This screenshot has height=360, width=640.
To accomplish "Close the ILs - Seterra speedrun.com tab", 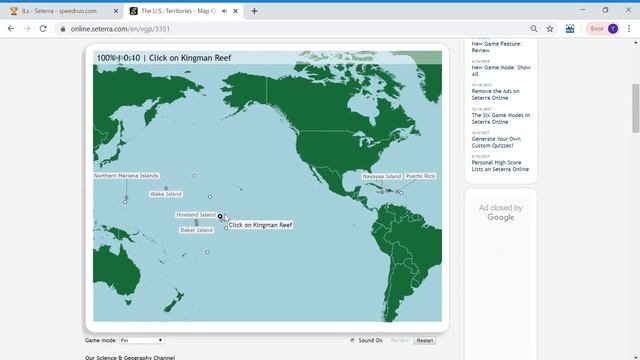I will click(x=116, y=11).
